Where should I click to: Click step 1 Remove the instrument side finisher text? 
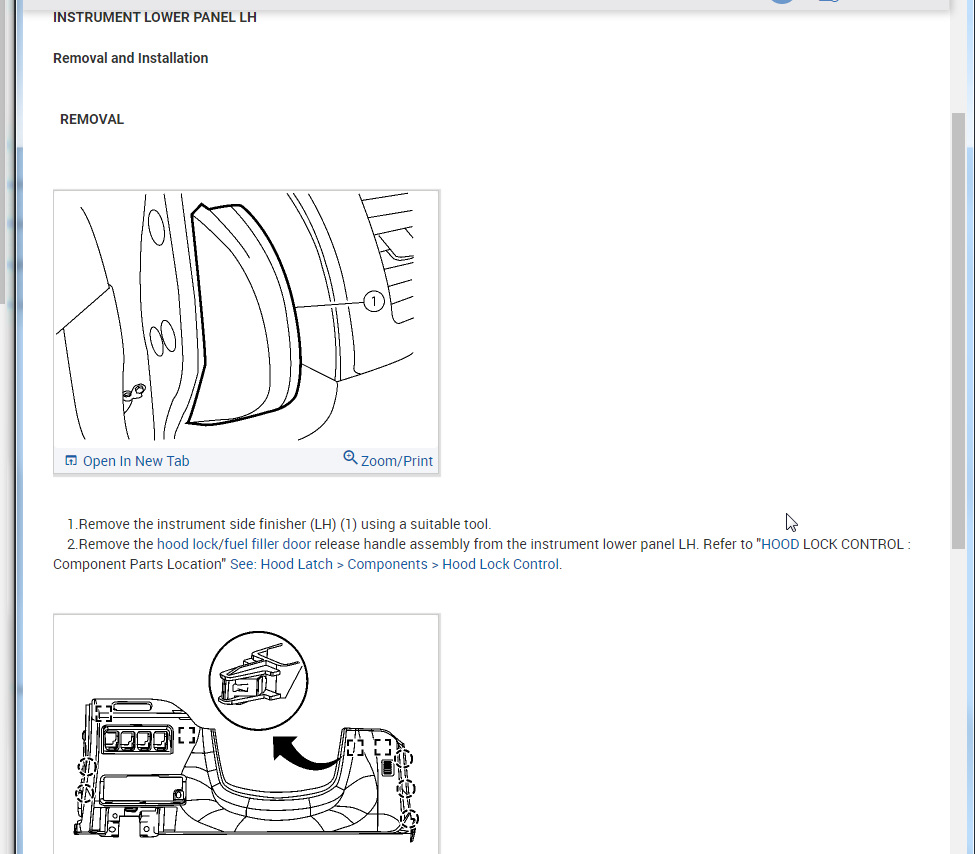279,524
